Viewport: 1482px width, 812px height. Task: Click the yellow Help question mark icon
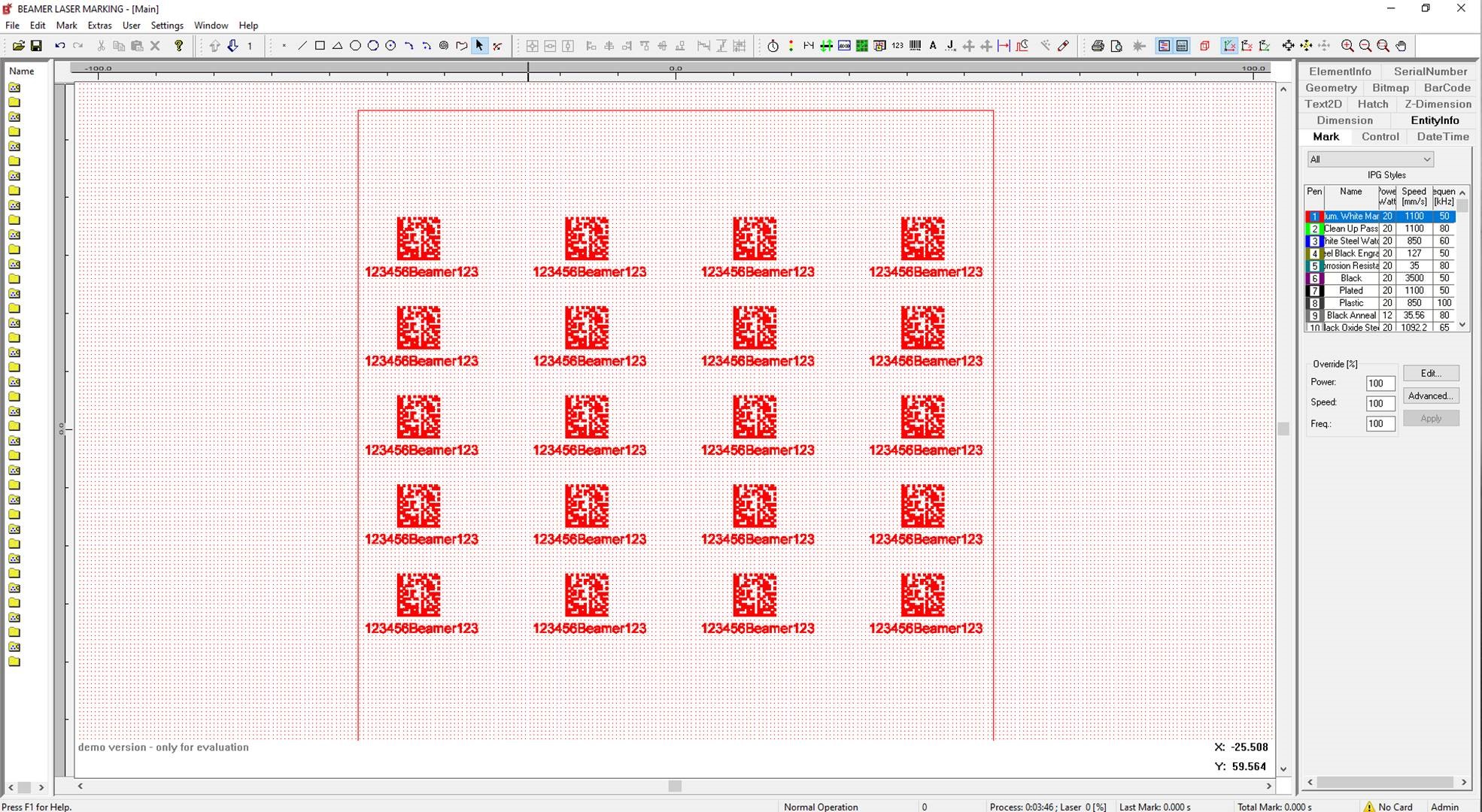point(179,46)
